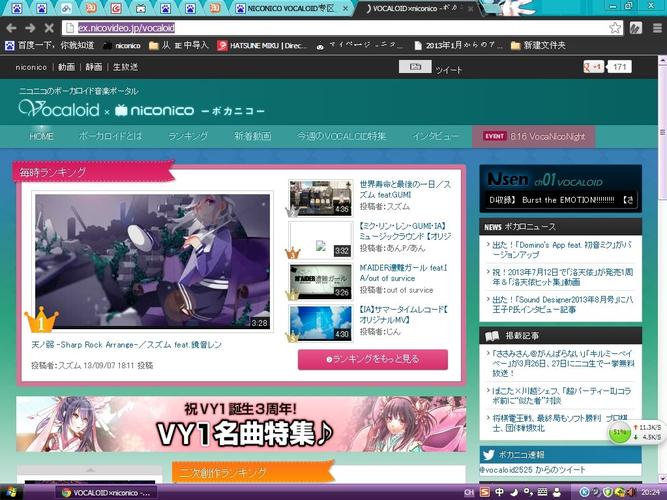Open the volume speaker tray icon
Viewport: 667px width, 500px height.
coord(632,493)
